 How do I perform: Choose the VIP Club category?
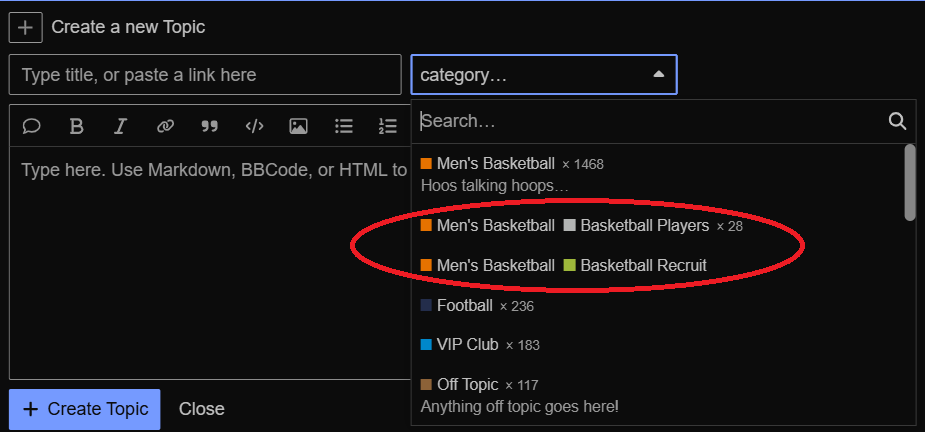tap(467, 344)
